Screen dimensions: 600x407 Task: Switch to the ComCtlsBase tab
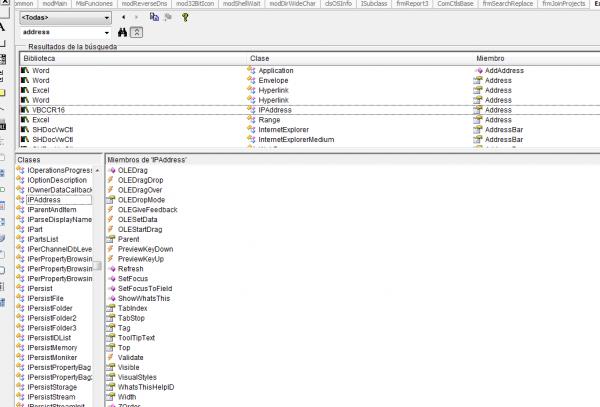click(455, 4)
